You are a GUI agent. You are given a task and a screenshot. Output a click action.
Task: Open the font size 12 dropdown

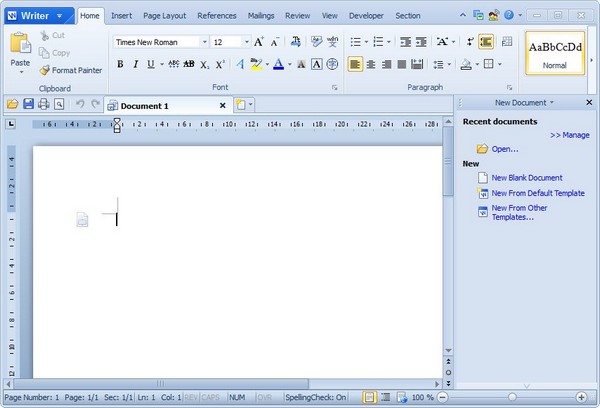point(247,42)
